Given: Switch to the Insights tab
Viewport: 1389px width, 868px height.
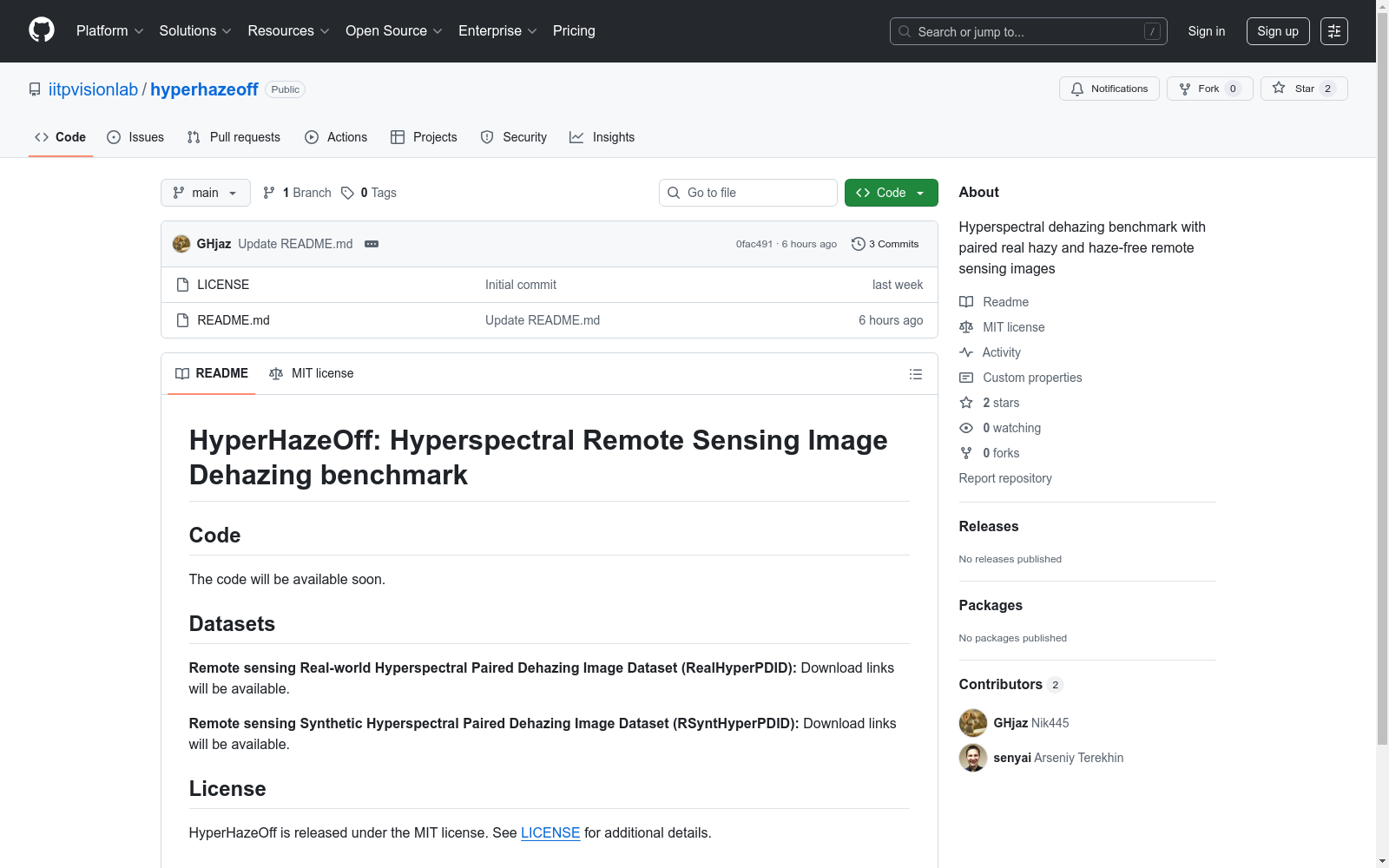Looking at the screenshot, I should (602, 137).
